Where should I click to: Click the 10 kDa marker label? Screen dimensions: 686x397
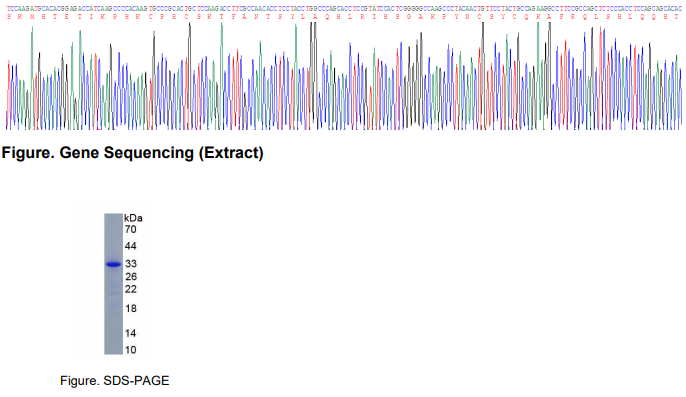tap(130, 350)
